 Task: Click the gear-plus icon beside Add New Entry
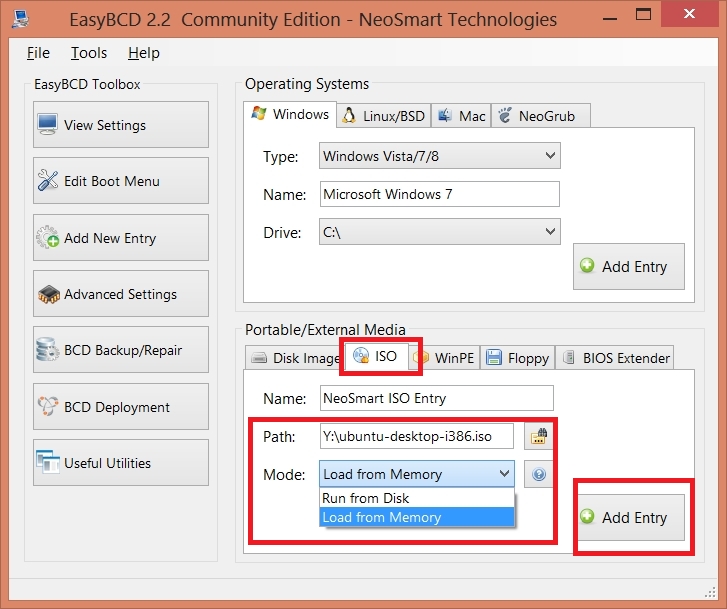[48, 237]
